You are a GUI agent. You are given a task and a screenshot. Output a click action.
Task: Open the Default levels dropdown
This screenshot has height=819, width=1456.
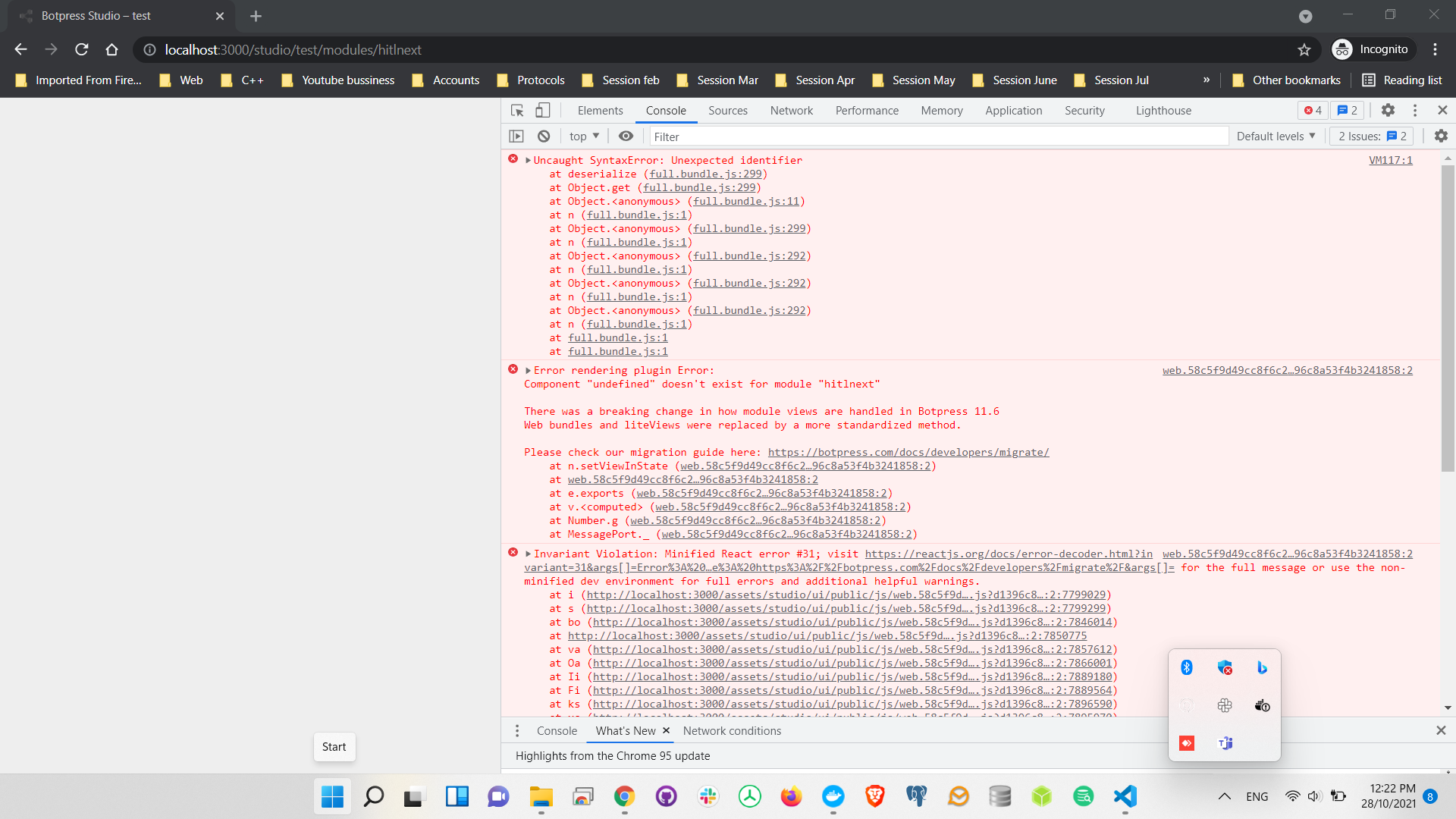point(1275,136)
